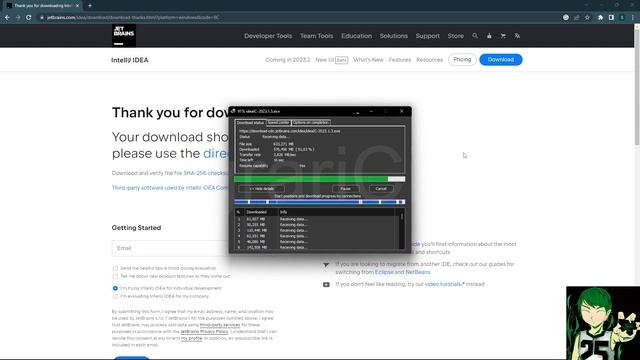Click the IntelliJ IDEA product title
This screenshot has width=640, height=360.
130,60
